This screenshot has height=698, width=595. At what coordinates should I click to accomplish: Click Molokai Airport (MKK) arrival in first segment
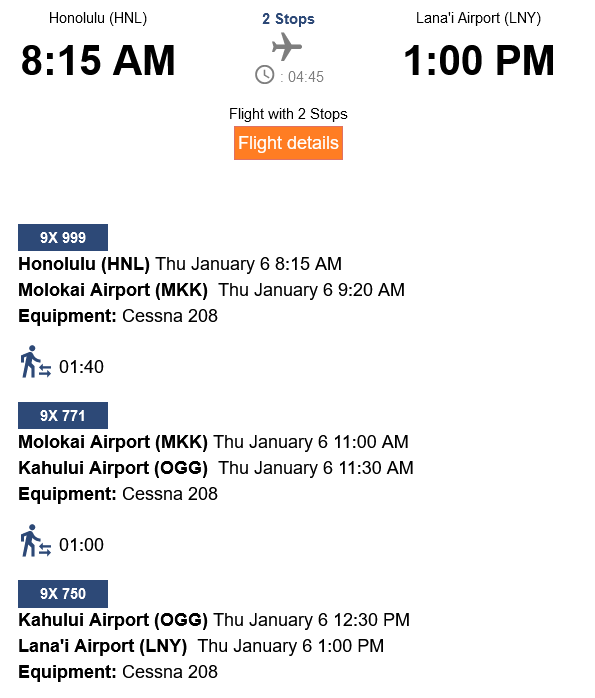point(113,290)
